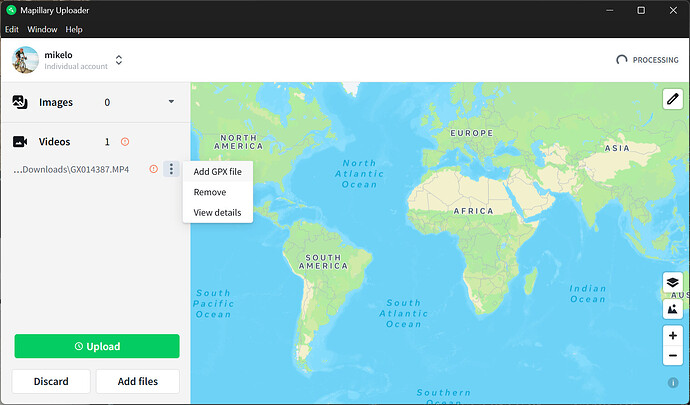This screenshot has width=690, height=405.
Task: Click the mikelo profile avatar
Action: (25, 60)
